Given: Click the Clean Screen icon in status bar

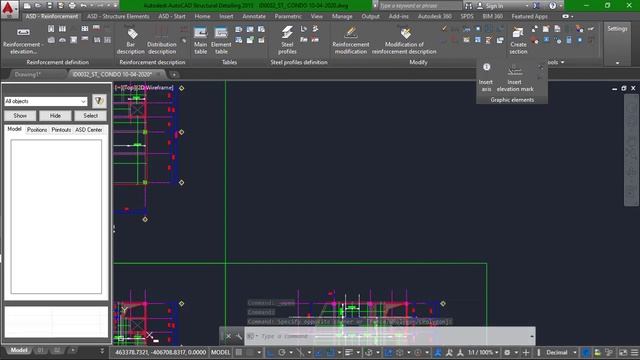Looking at the screenshot, I should click(x=623, y=352).
